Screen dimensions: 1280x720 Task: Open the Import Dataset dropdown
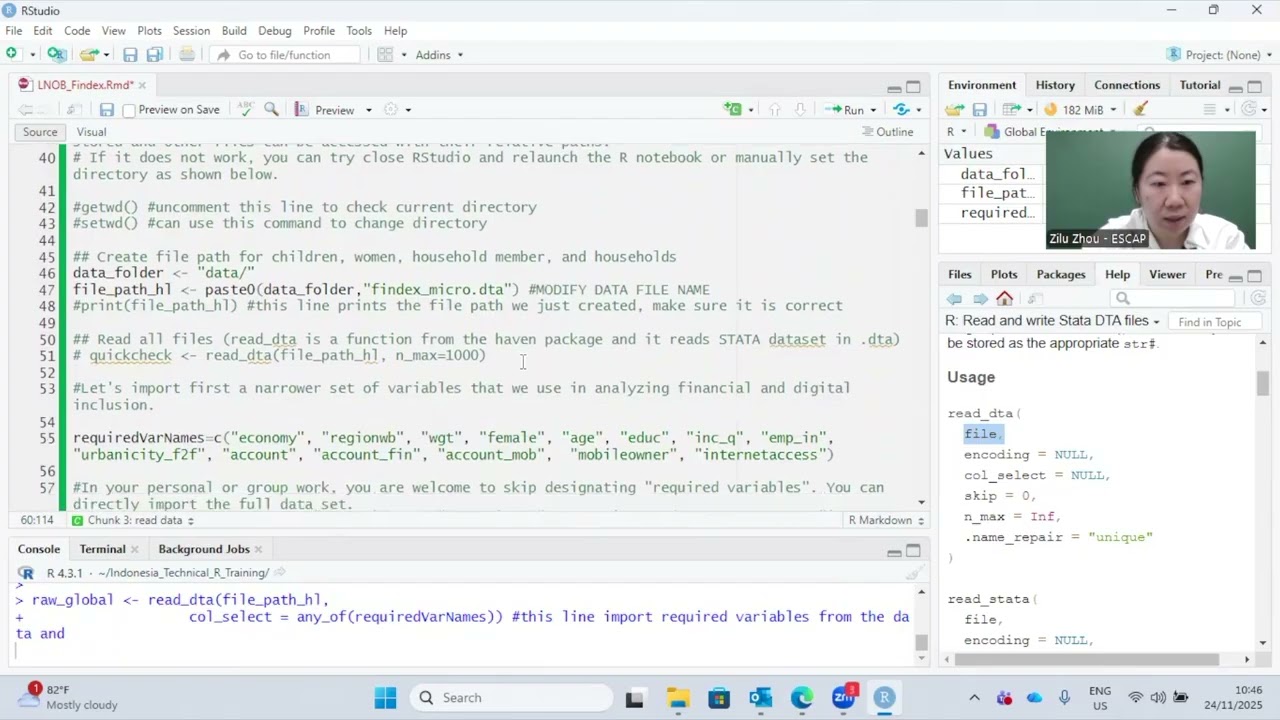tap(1017, 109)
